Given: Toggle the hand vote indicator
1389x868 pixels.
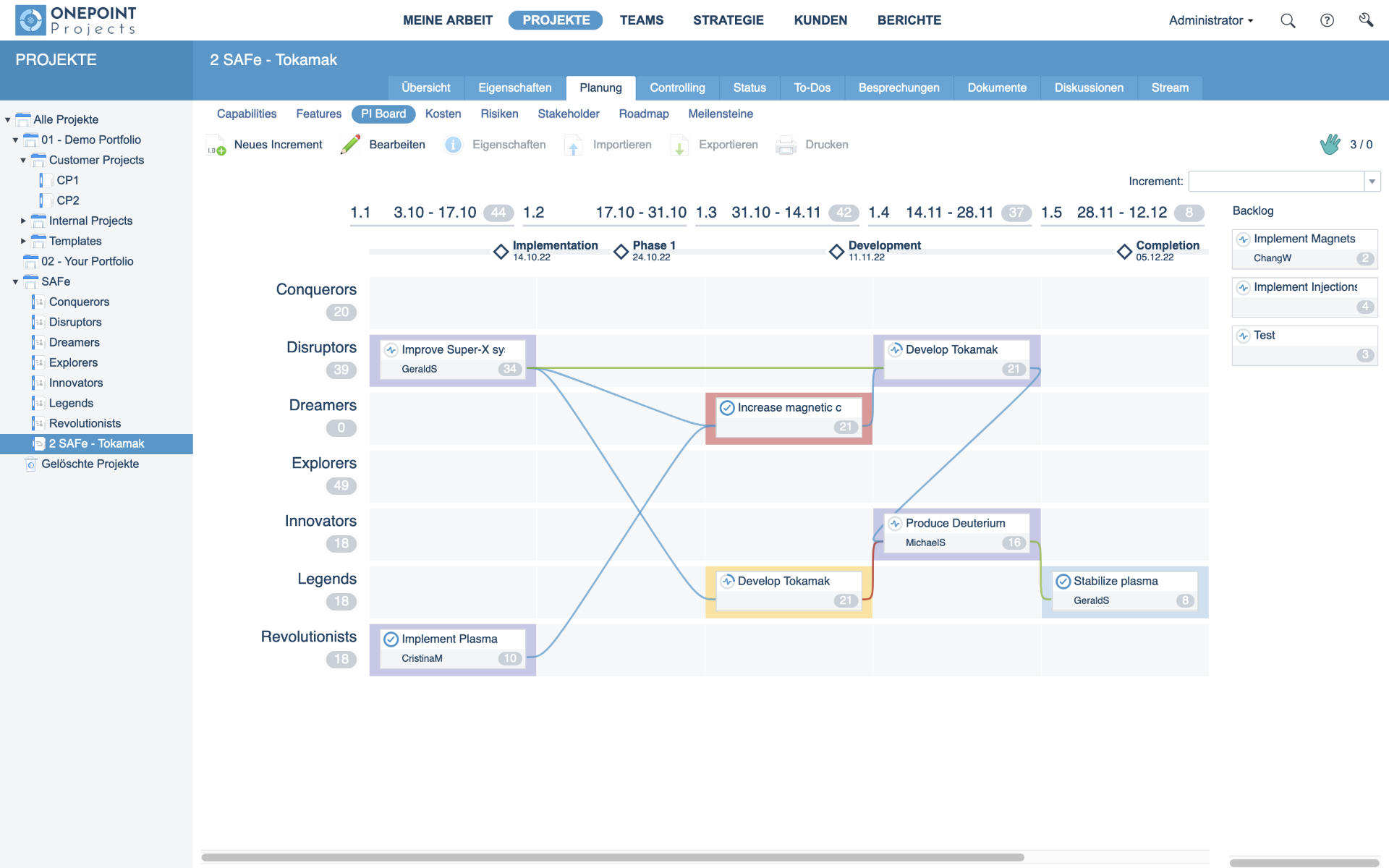Looking at the screenshot, I should 1329,144.
